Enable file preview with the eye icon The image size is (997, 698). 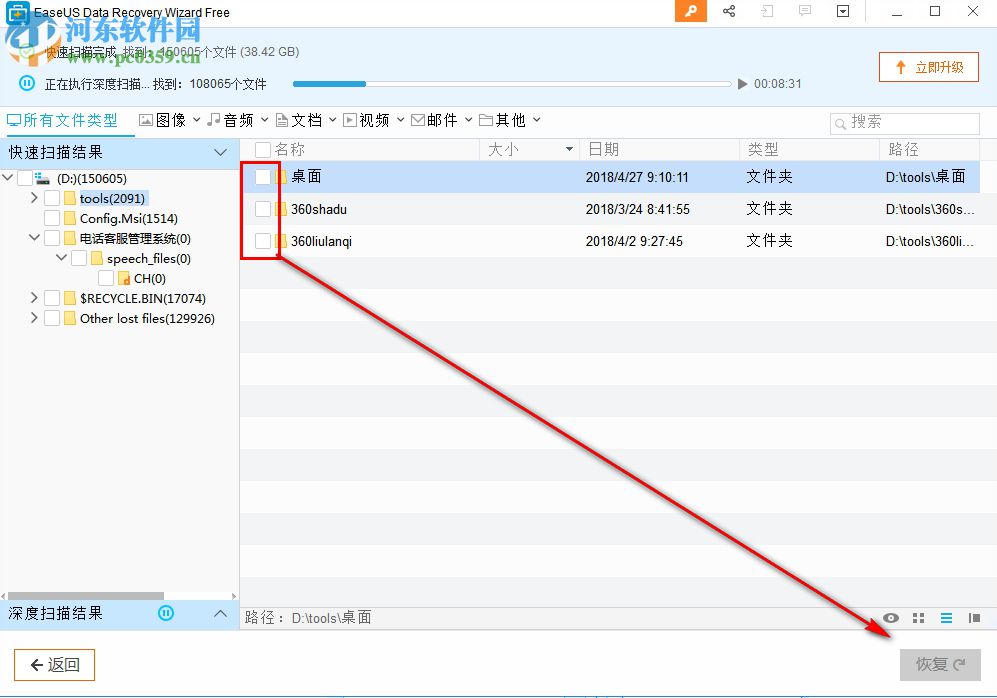pyautogui.click(x=890, y=617)
